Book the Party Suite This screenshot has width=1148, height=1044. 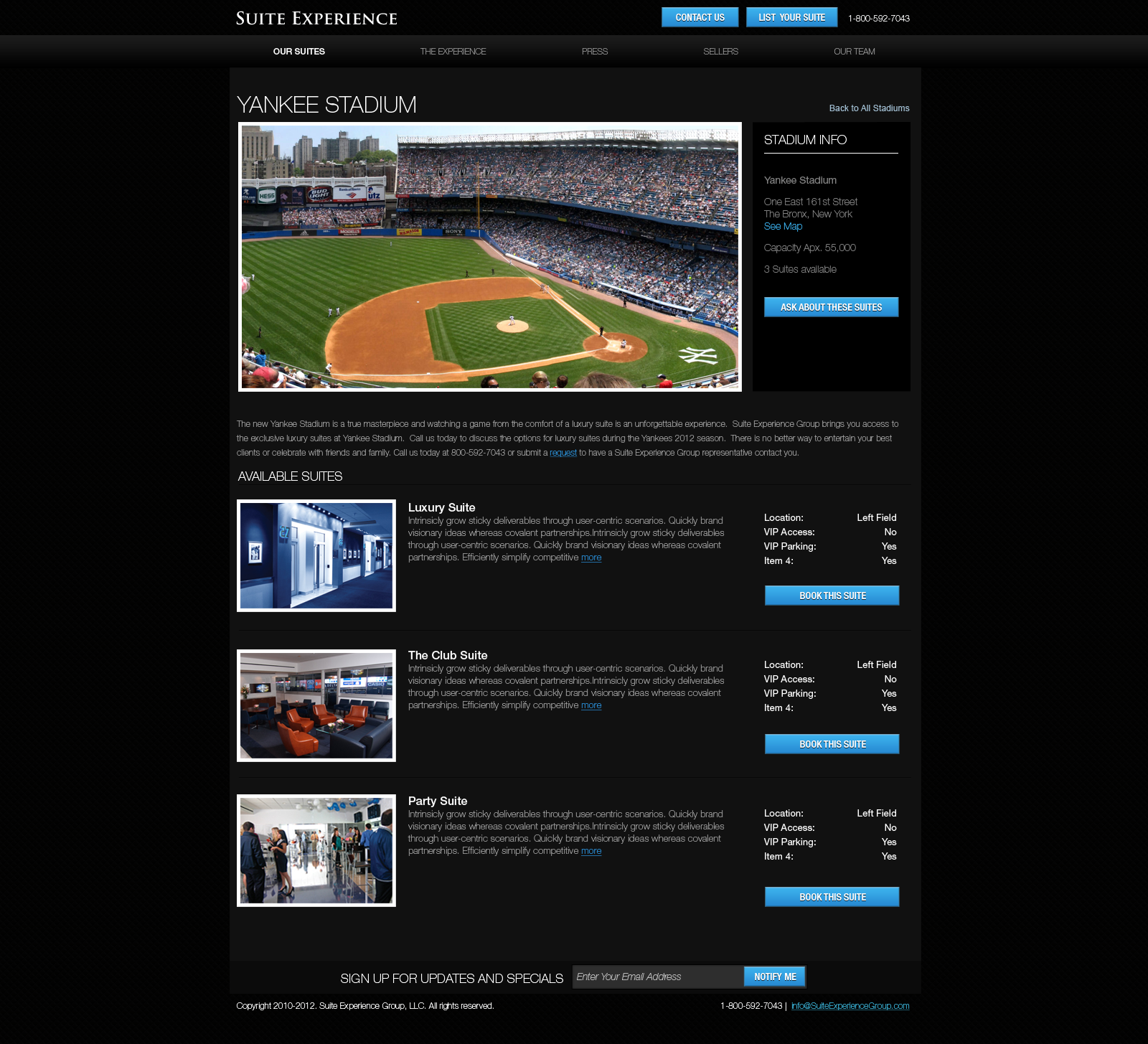click(x=832, y=897)
